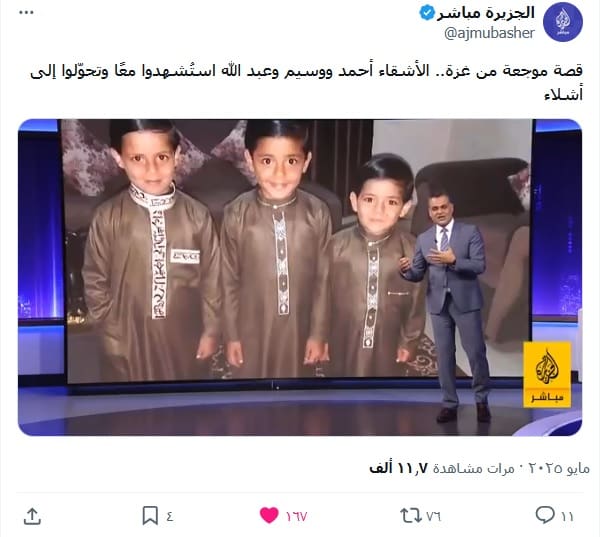Screen dimensions: 600x537
Task: Open the replies count ١١
Action: pos(567,517)
